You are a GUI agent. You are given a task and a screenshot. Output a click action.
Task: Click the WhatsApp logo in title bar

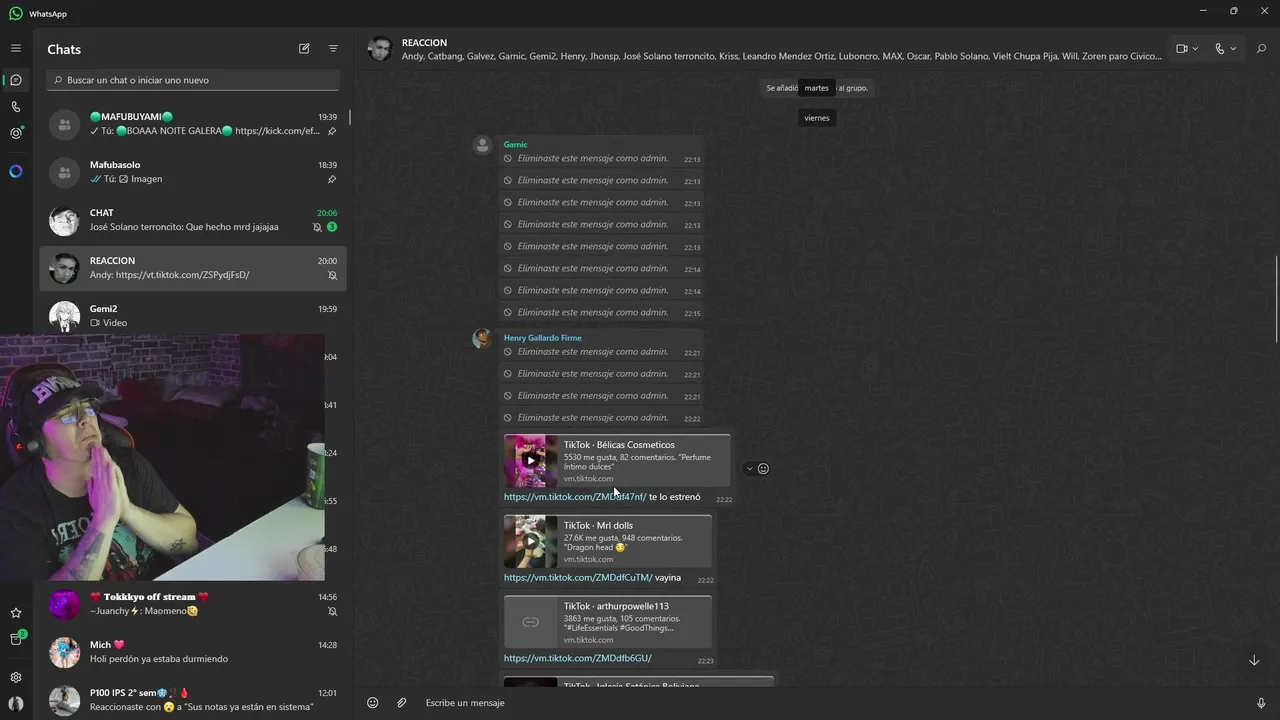click(x=15, y=14)
